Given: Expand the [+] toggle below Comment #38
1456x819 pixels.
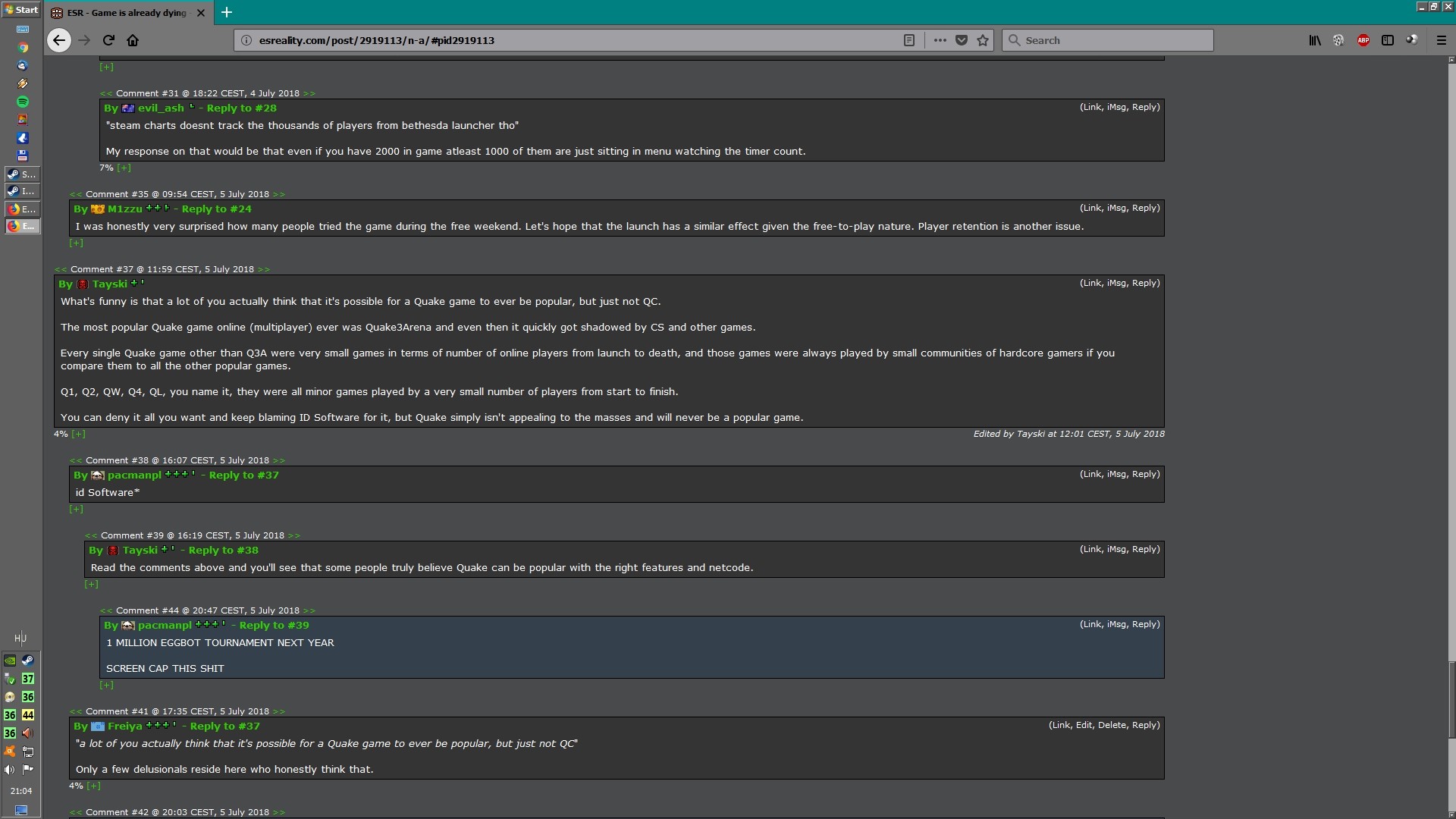Looking at the screenshot, I should pos(76,509).
